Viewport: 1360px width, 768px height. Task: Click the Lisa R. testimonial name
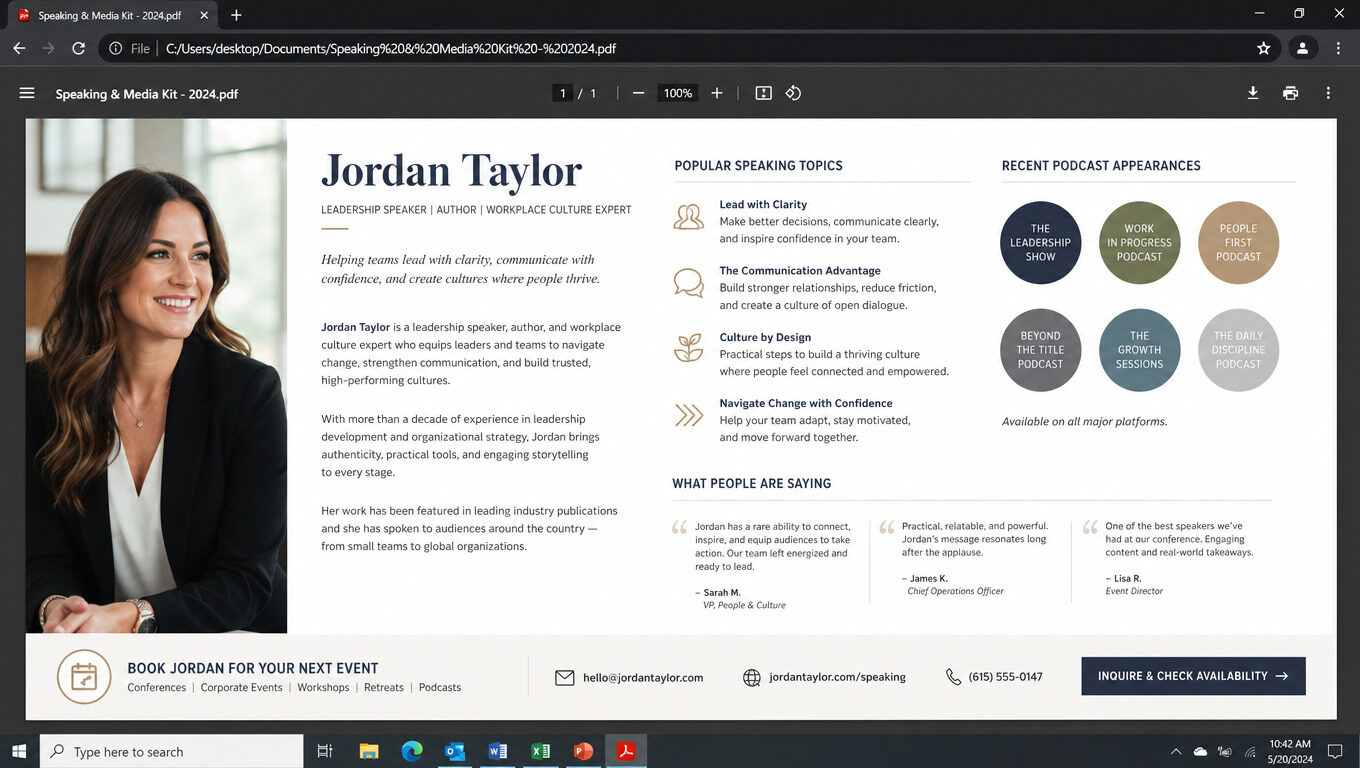pyautogui.click(x=1127, y=579)
